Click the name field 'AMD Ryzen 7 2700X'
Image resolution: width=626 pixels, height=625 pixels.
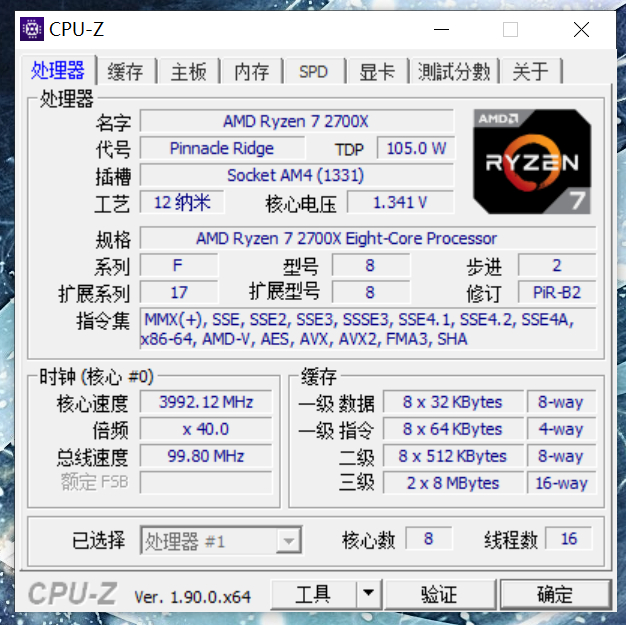[297, 121]
